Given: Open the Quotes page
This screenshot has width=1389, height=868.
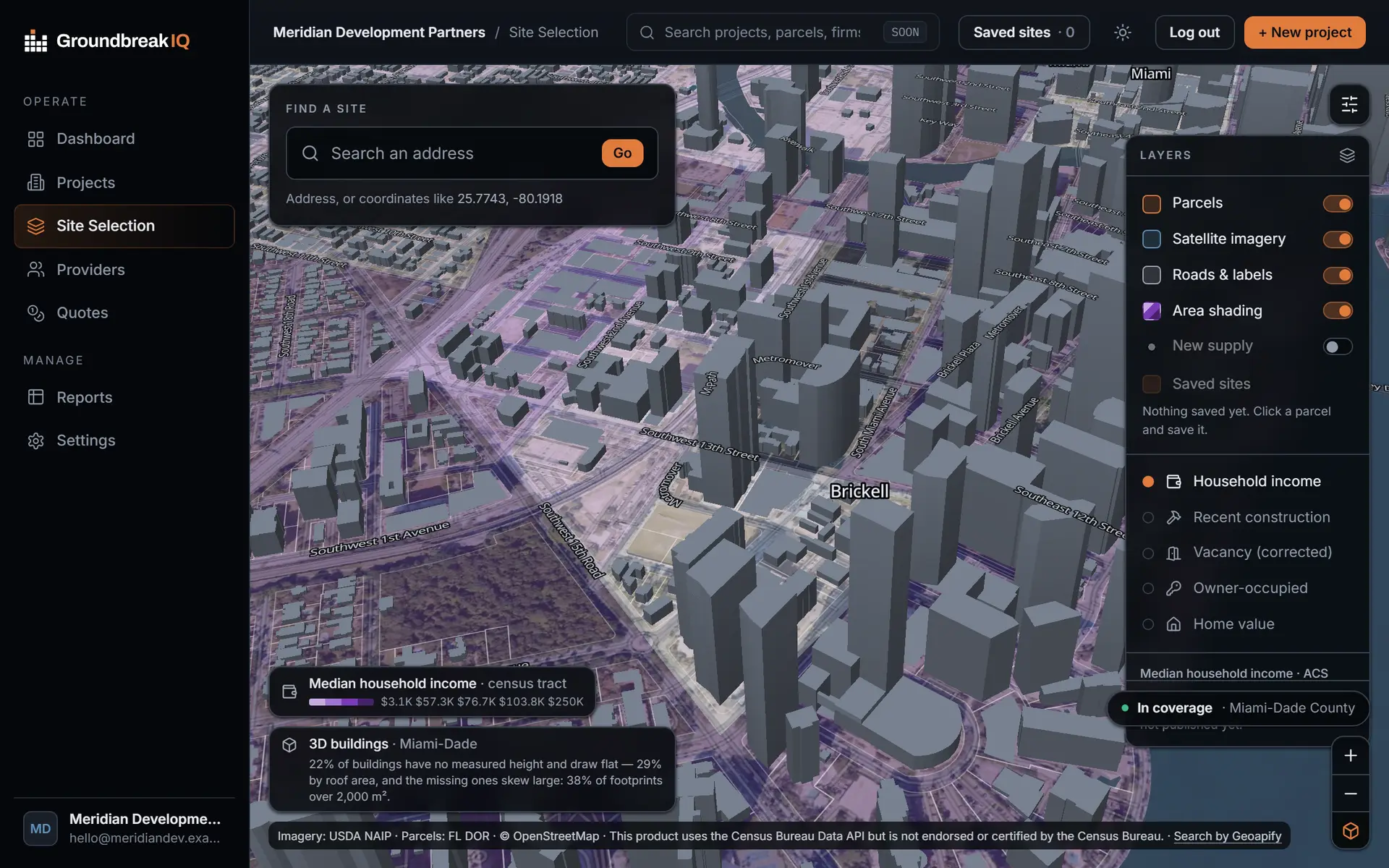Looking at the screenshot, I should 124,313.
